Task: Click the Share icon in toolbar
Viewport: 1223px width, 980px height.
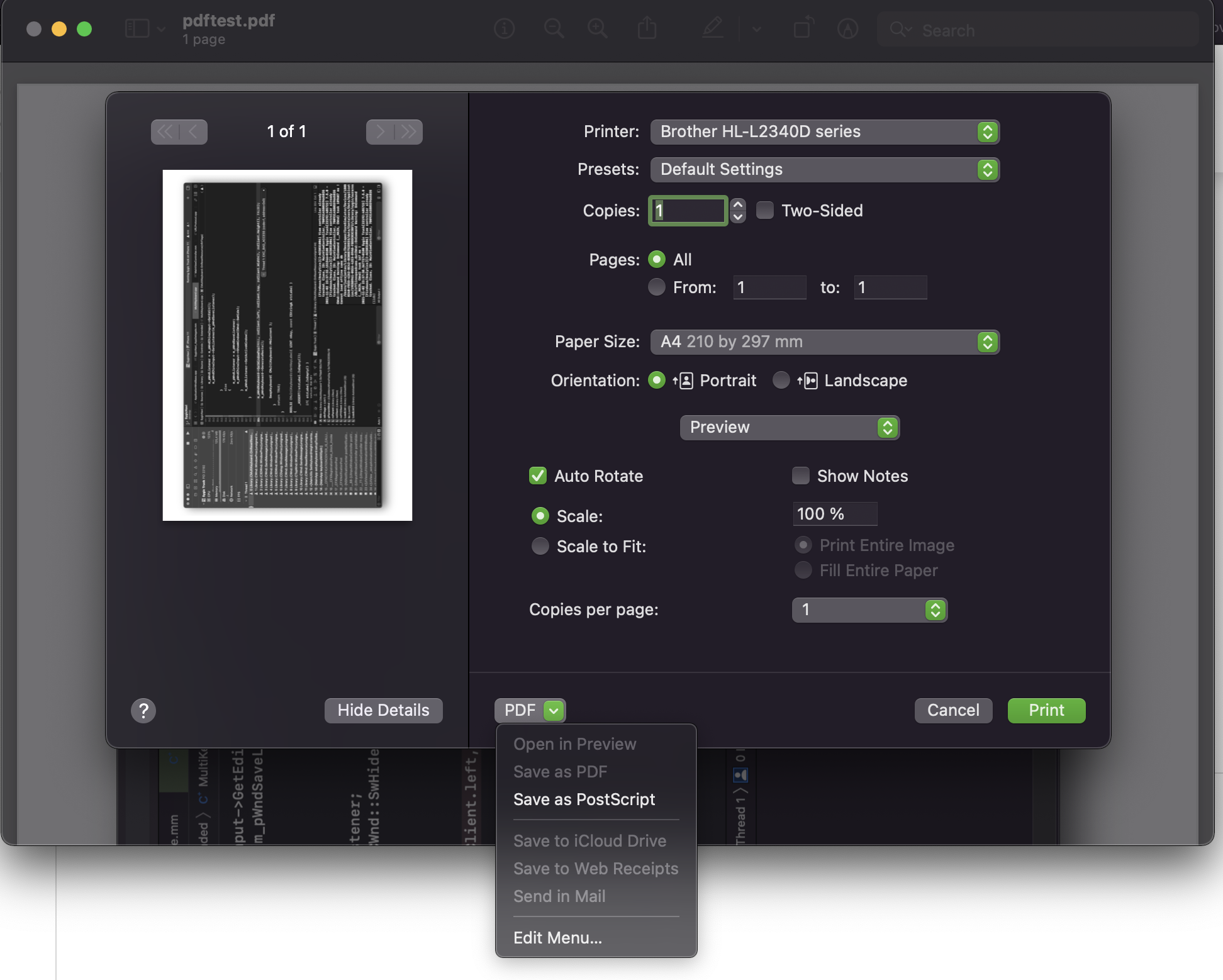Action: (x=647, y=29)
